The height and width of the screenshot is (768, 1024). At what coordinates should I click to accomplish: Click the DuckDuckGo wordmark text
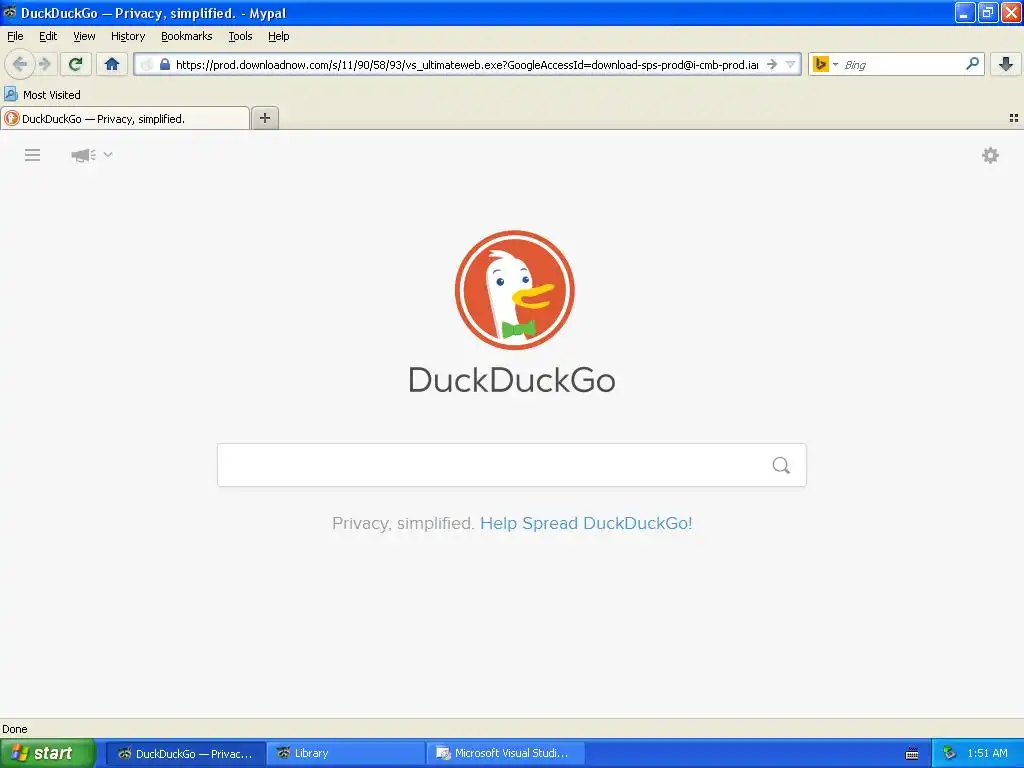click(512, 380)
